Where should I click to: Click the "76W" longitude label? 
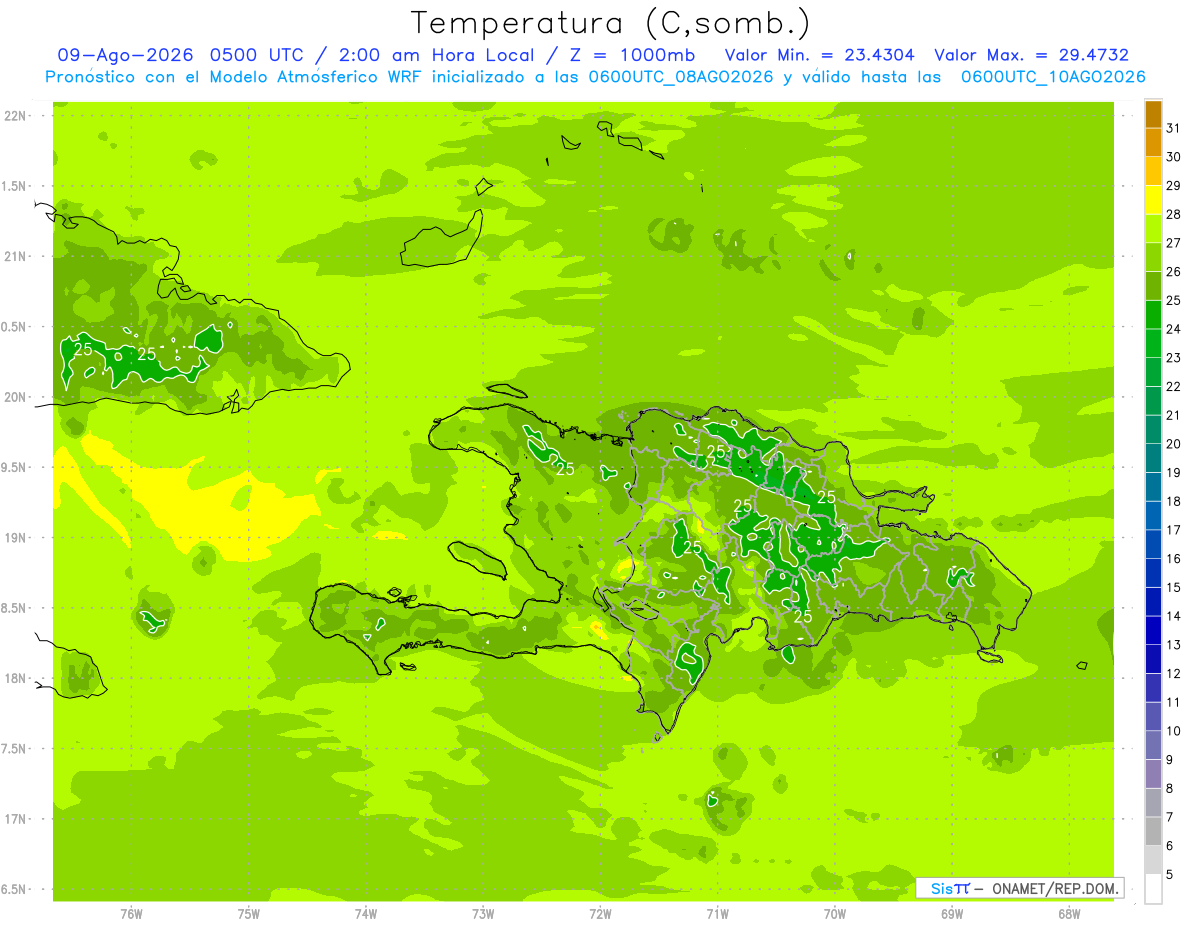[131, 913]
